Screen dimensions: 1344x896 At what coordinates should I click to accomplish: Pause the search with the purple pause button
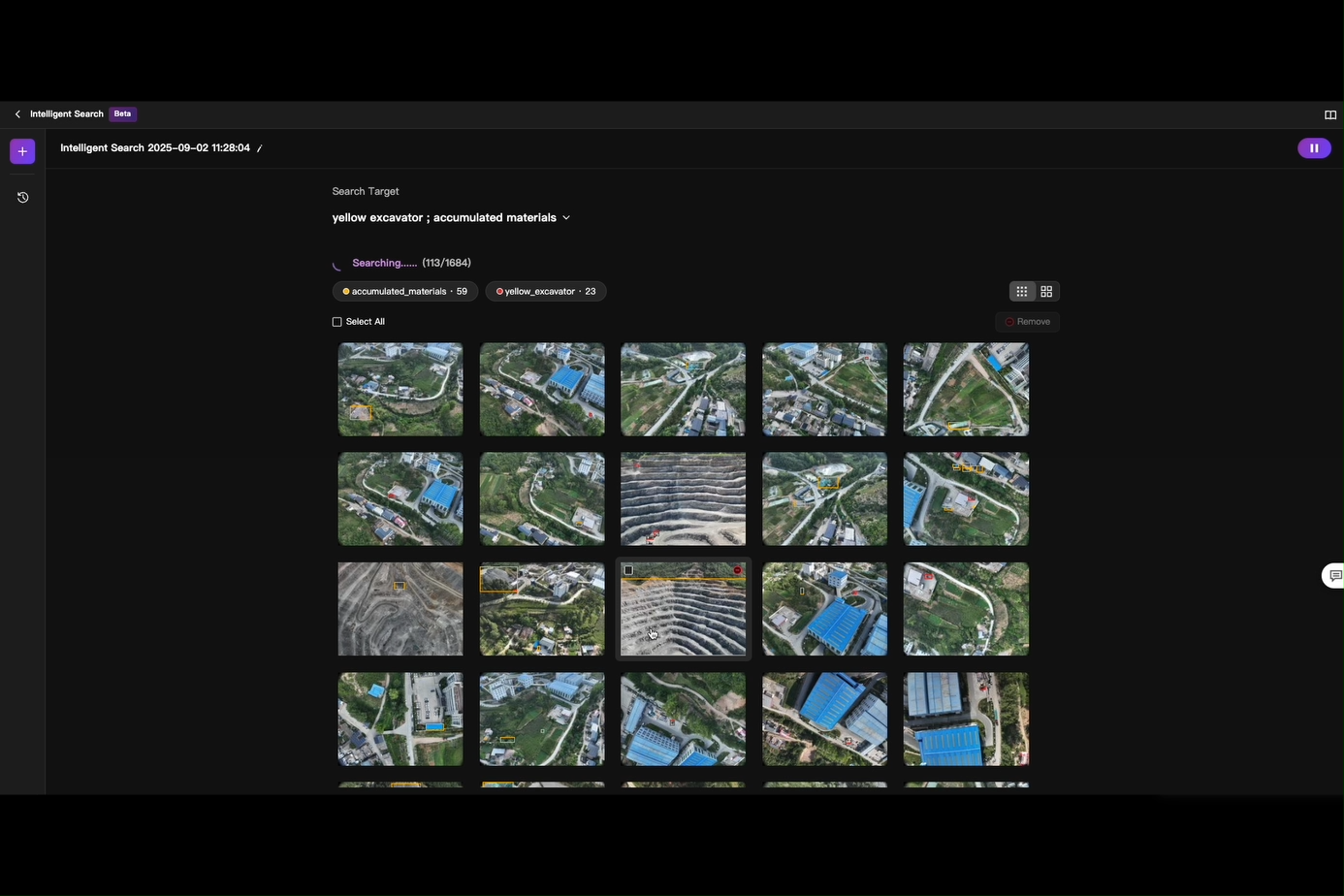[1313, 148]
